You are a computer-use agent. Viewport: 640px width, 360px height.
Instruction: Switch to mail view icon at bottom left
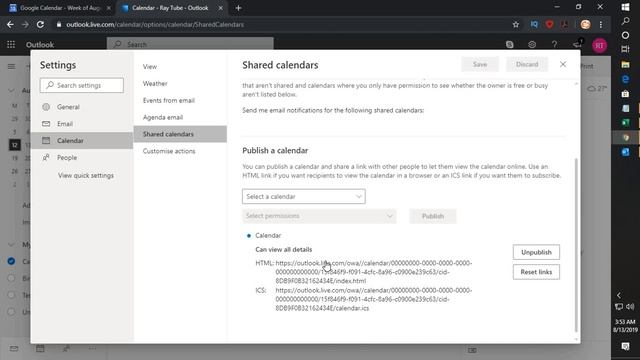(x=14, y=349)
